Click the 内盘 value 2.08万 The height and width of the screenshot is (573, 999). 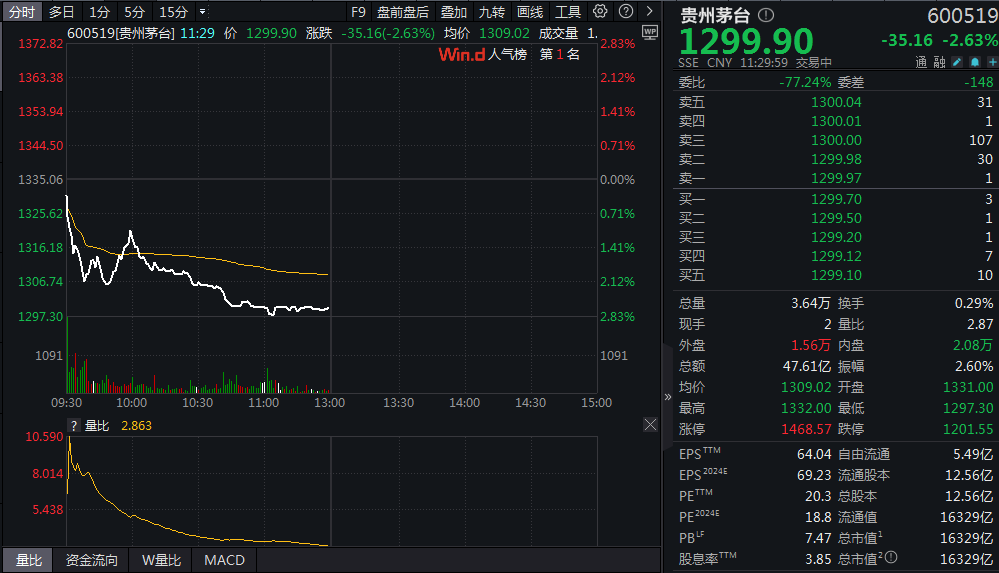point(972,345)
